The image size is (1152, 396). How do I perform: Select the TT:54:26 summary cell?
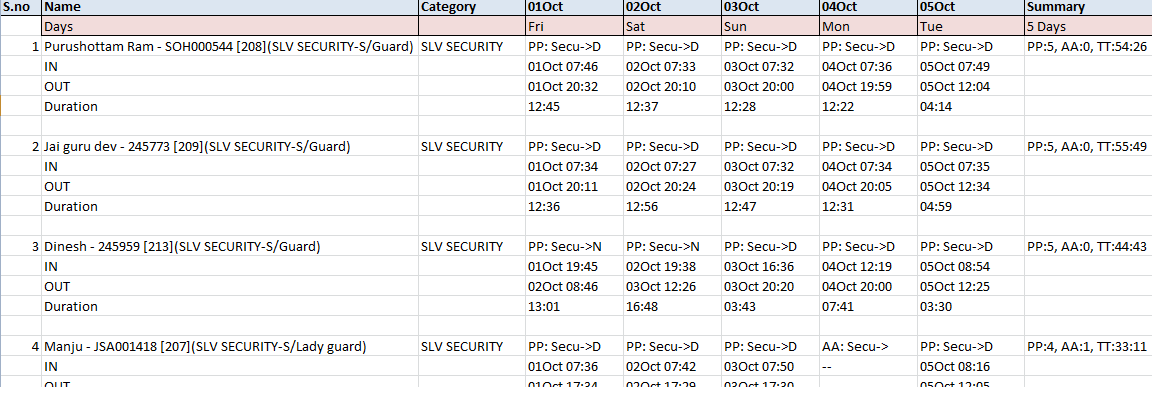[x=1088, y=46]
